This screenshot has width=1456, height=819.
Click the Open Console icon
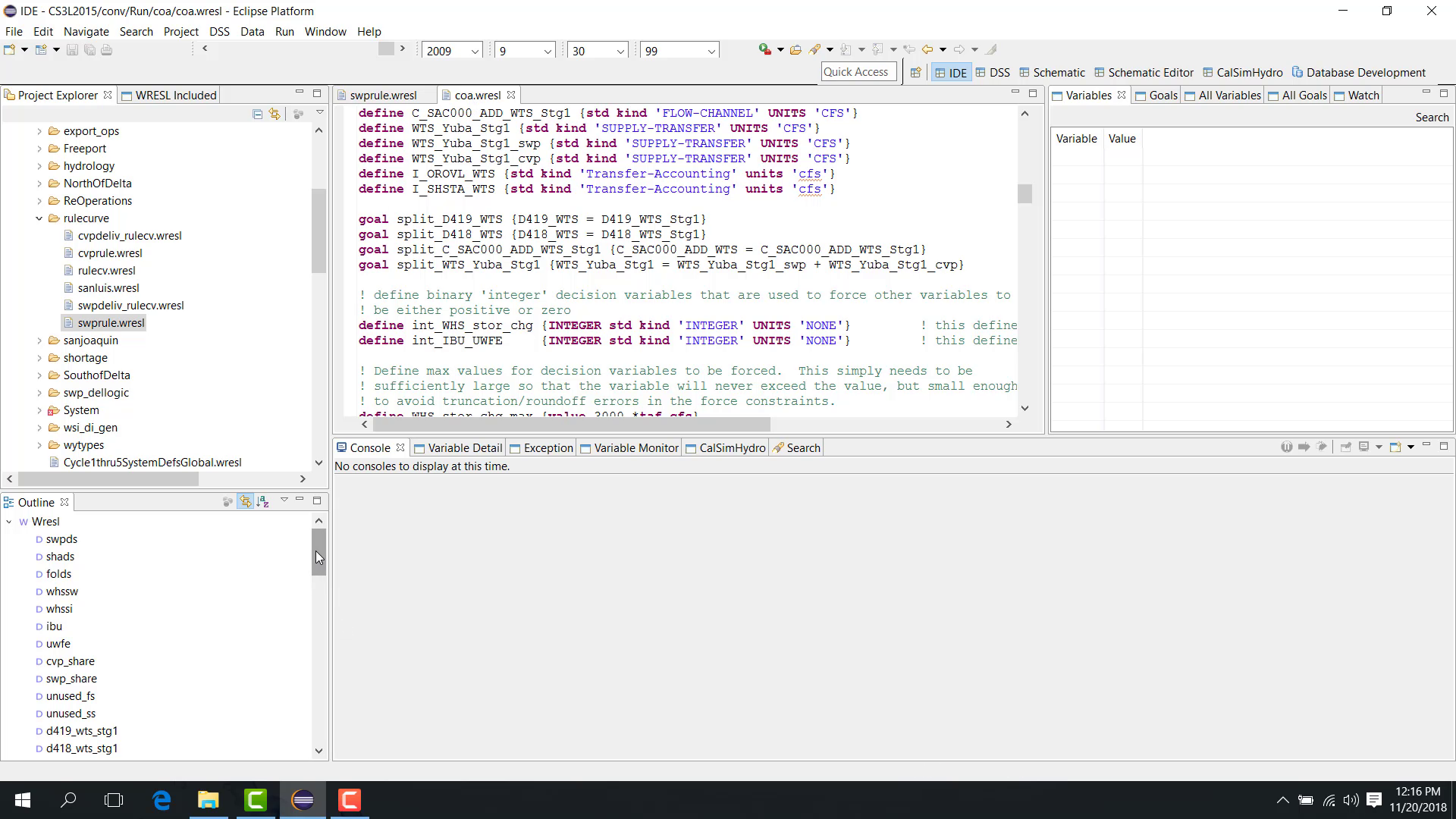tap(1395, 447)
